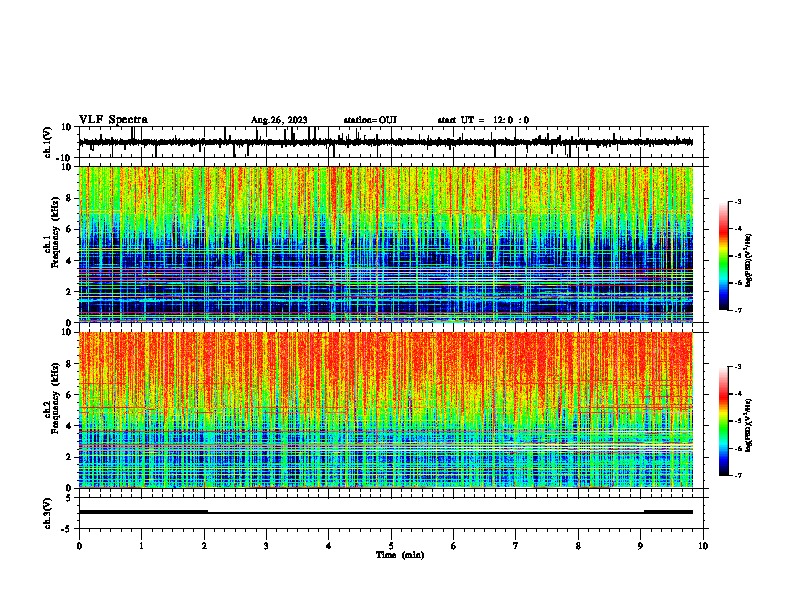The height and width of the screenshot is (612, 792).
Task: Click the "Time (min)" x-axis label
Action: pos(400,555)
